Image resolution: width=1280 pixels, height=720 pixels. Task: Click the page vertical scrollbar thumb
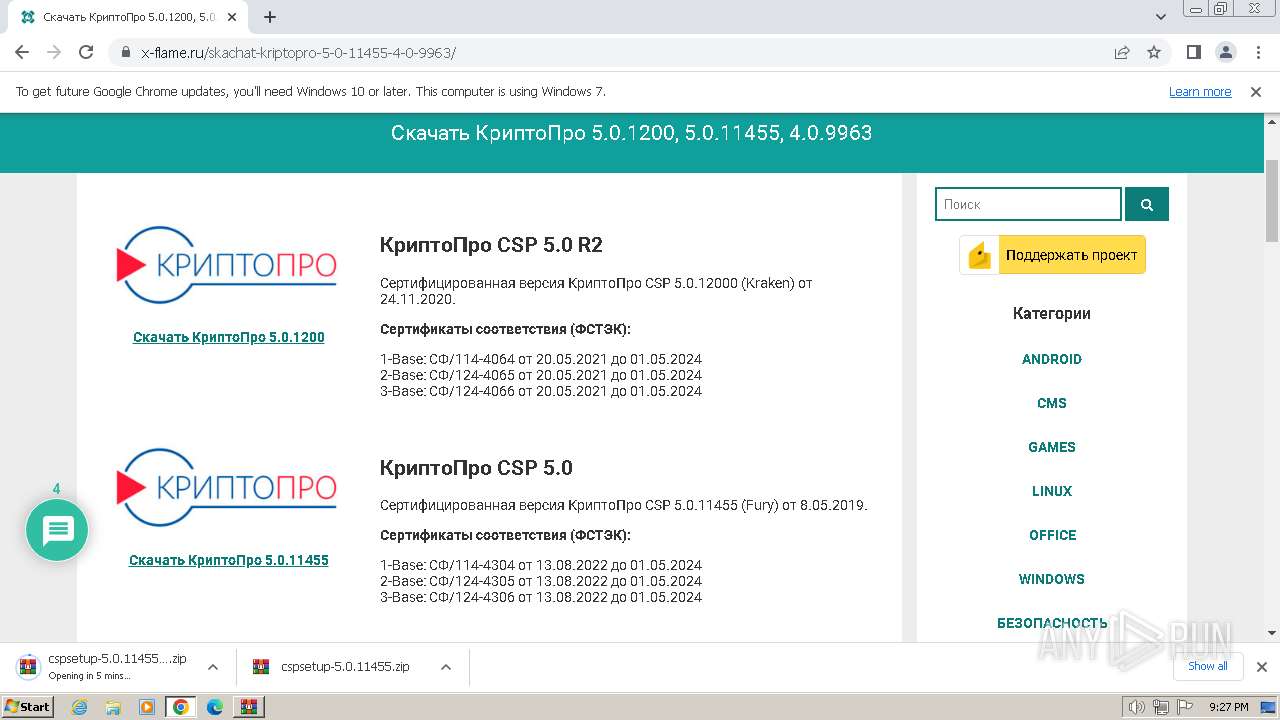pos(1272,200)
